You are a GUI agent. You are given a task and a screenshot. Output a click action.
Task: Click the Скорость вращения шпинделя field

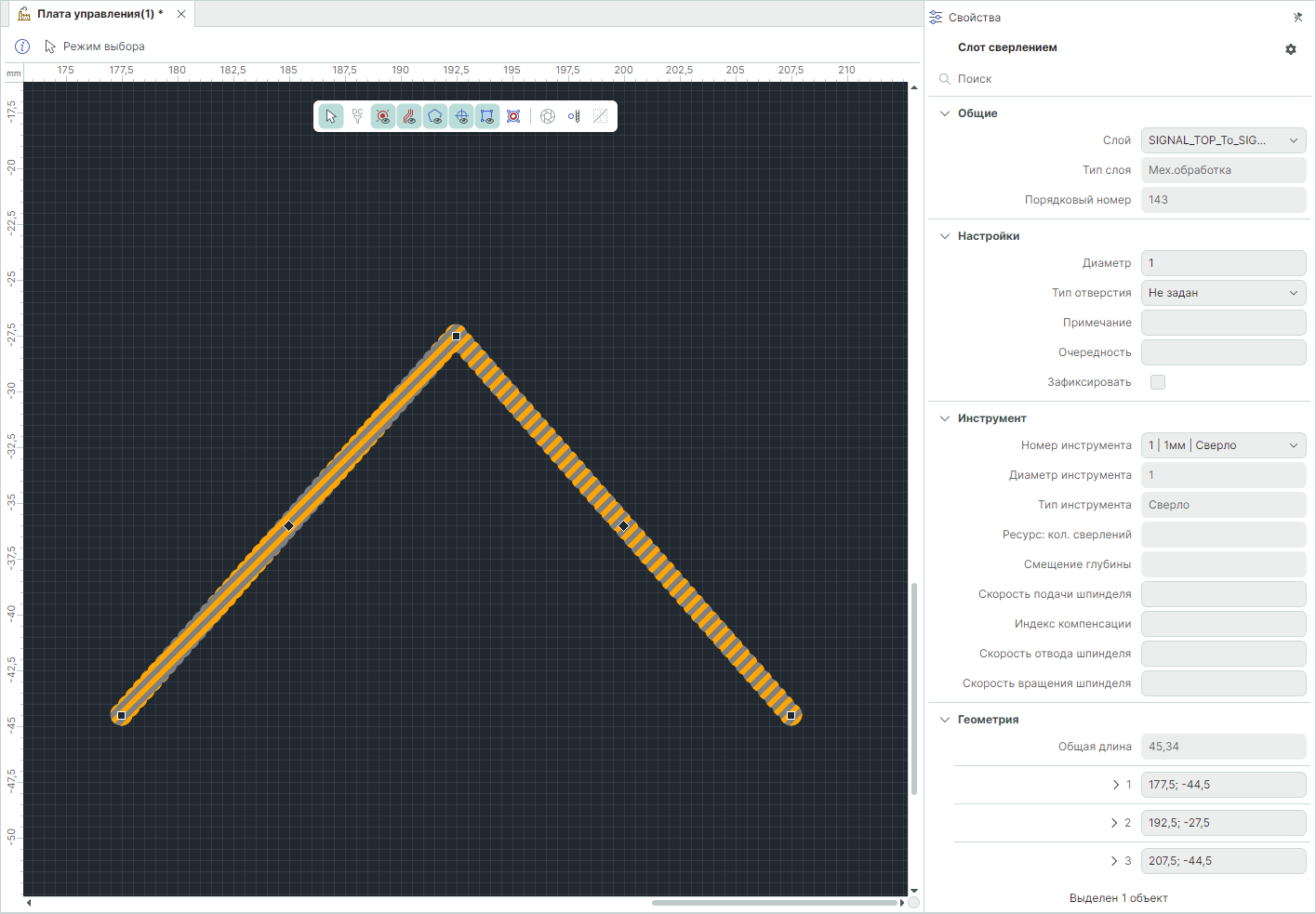tap(1224, 683)
